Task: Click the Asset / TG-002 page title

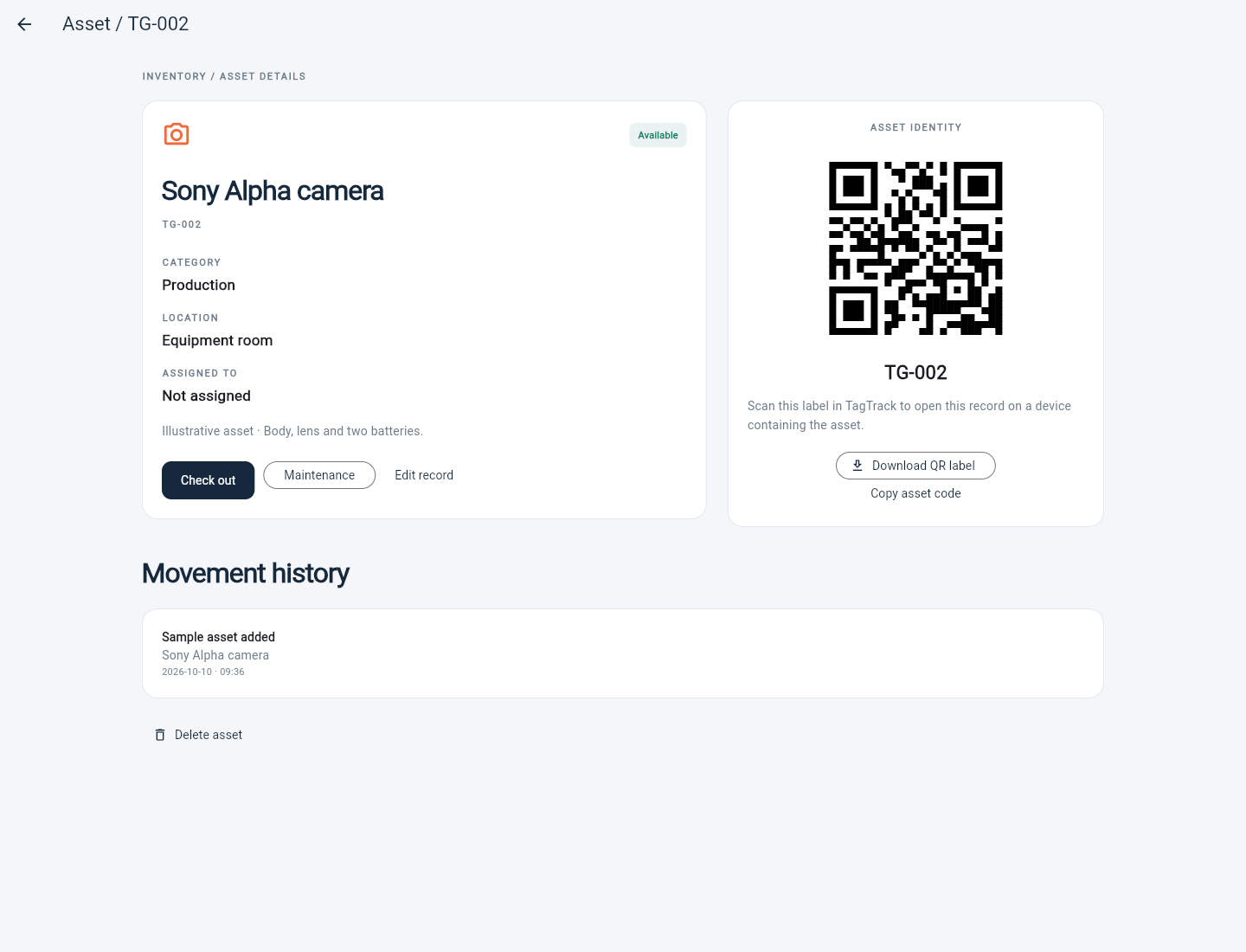Action: [125, 24]
